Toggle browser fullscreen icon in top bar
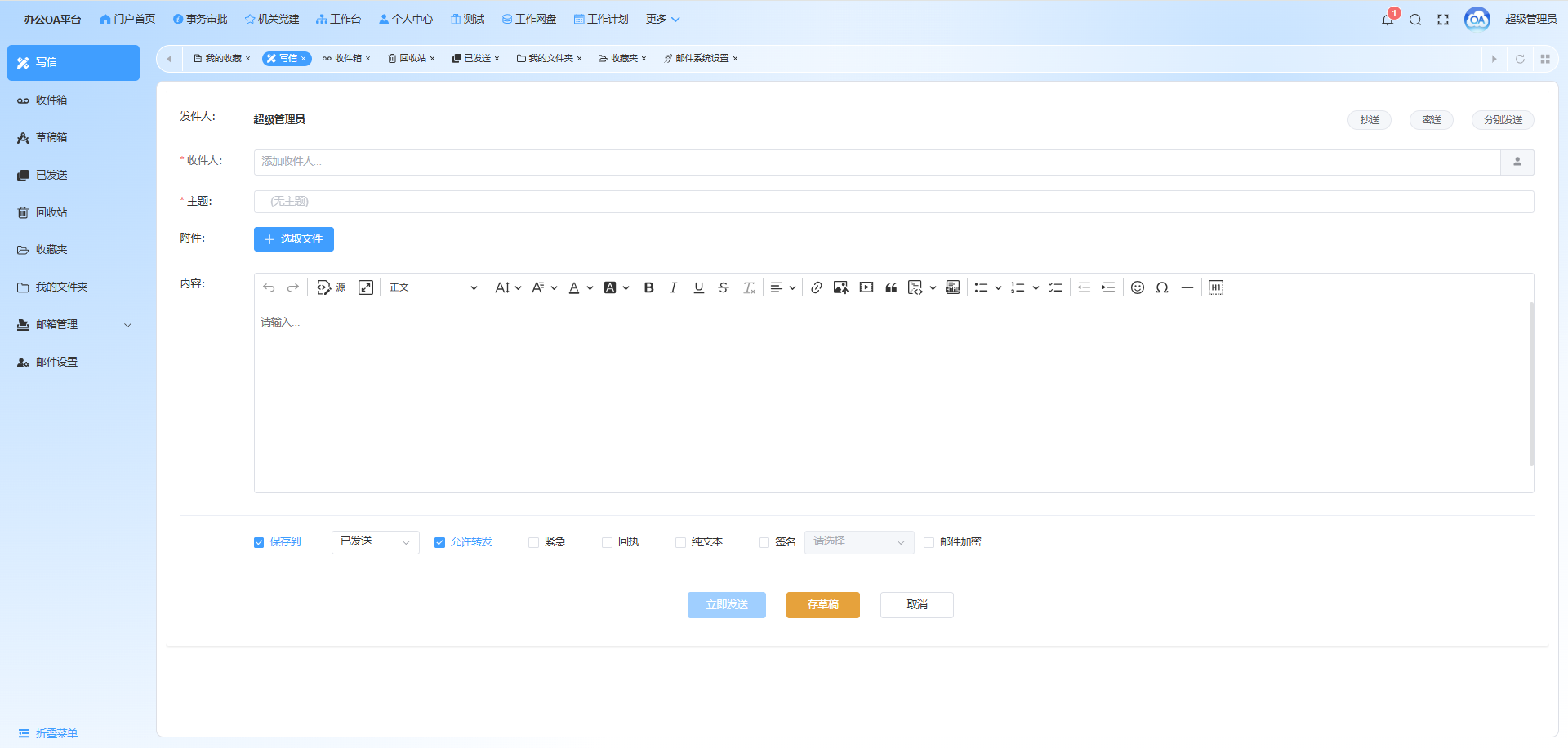 point(1443,20)
